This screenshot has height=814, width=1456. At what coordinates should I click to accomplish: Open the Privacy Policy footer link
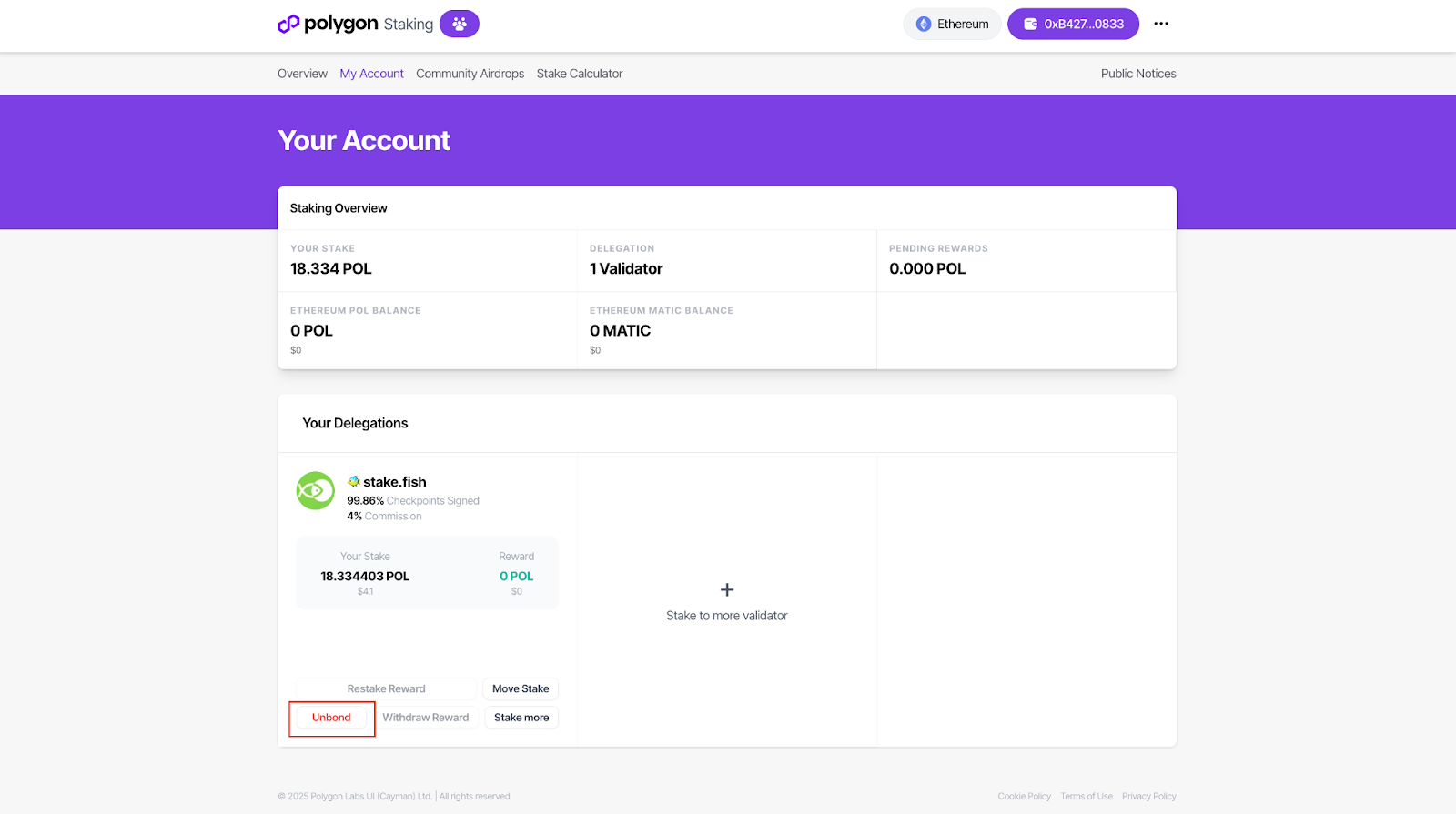point(1149,796)
